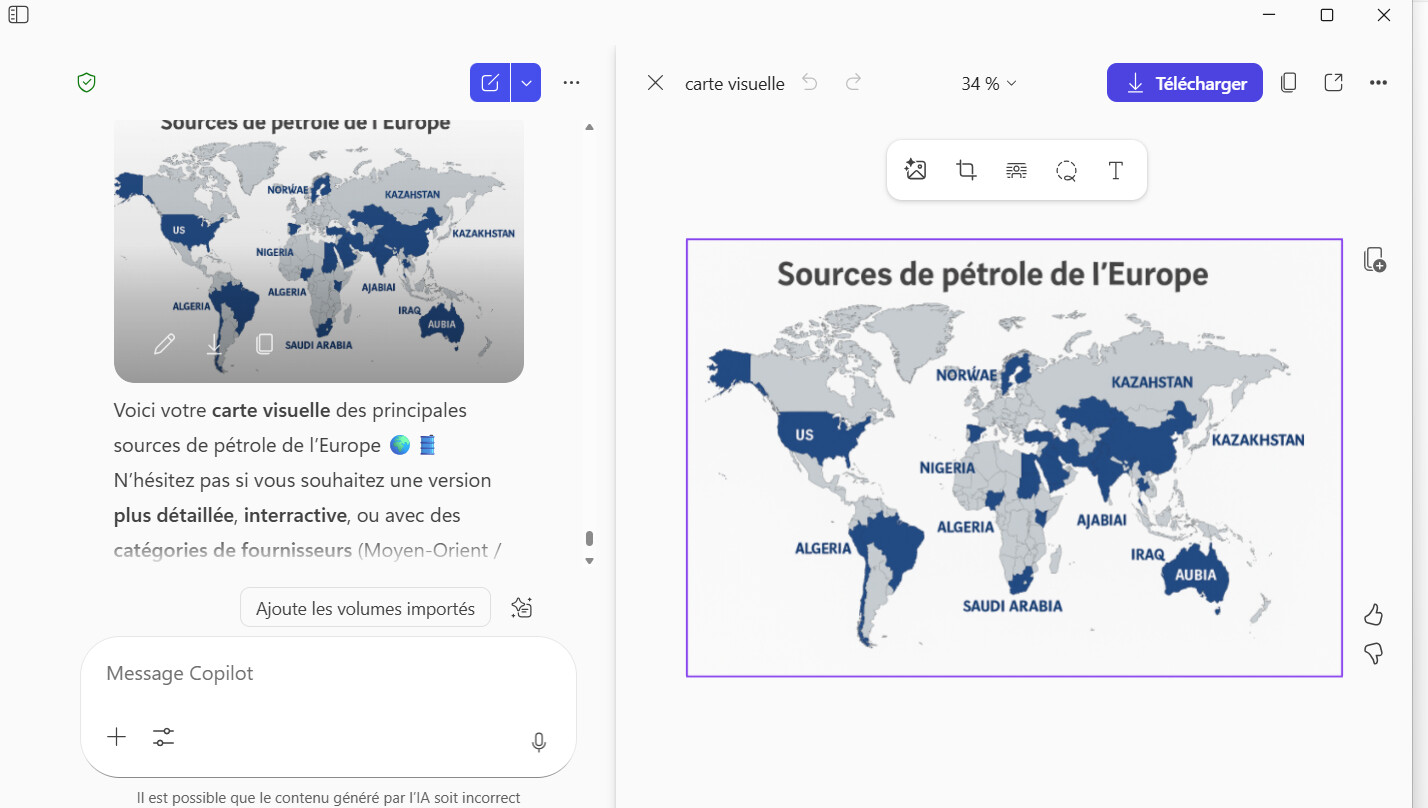Copy the canvas using the copy icon

pyautogui.click(x=1289, y=83)
